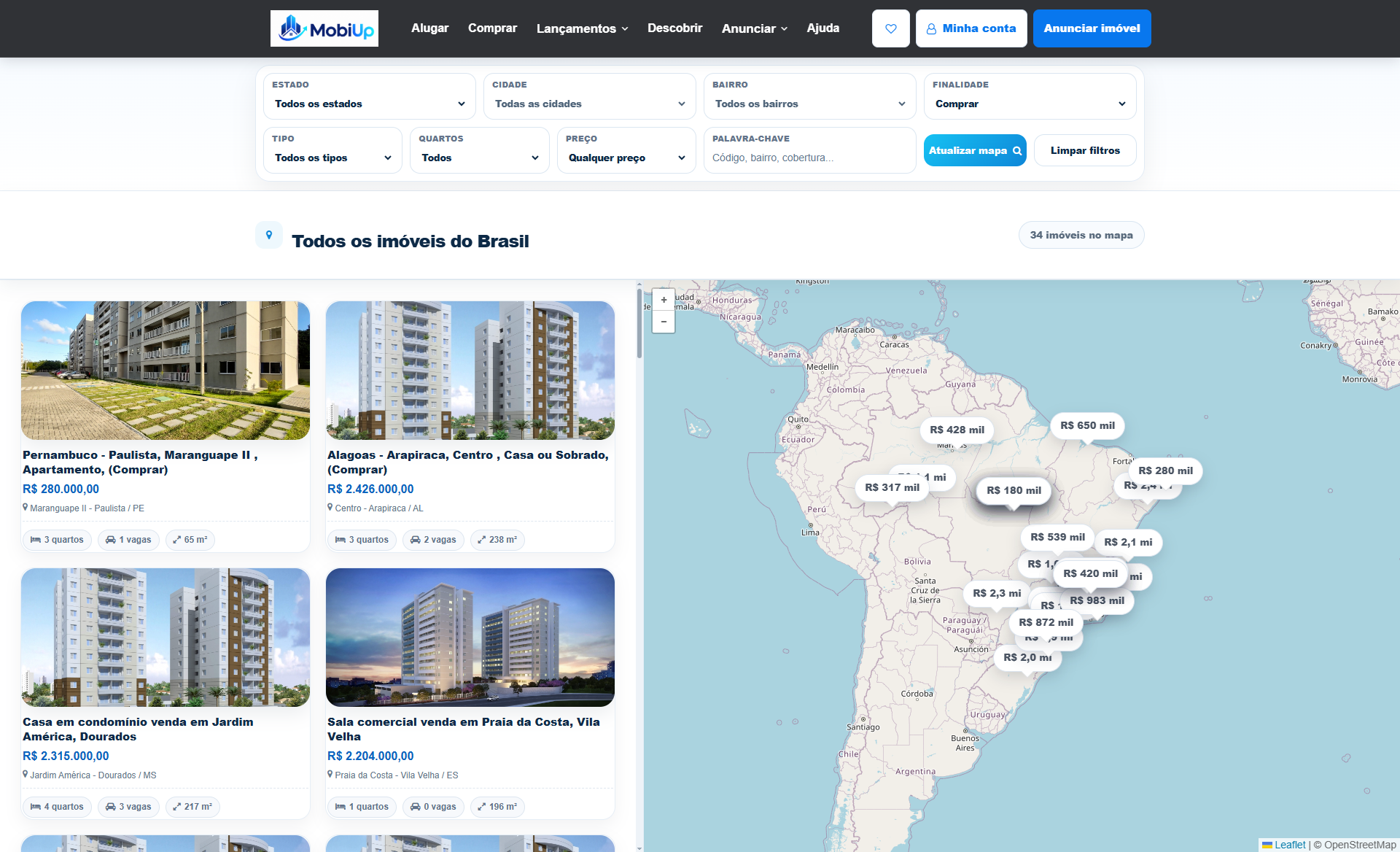Click 238 m² area chip on Arapiraca listing
The width and height of the screenshot is (1400, 852).
coord(498,540)
